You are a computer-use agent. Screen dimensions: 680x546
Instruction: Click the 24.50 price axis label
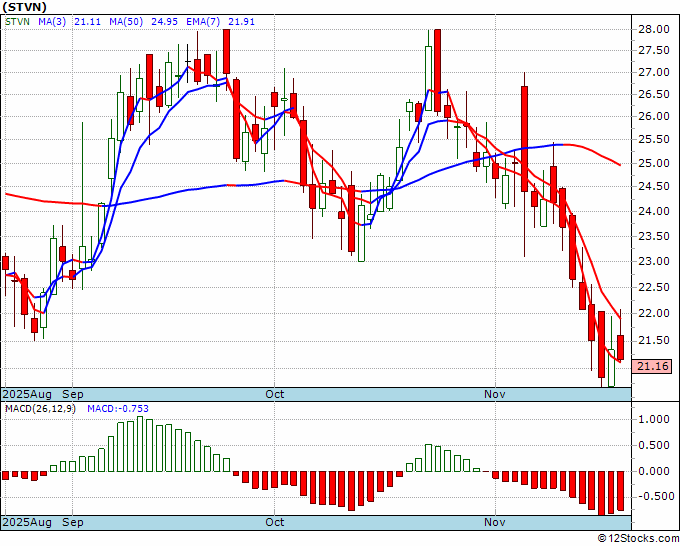click(x=654, y=187)
